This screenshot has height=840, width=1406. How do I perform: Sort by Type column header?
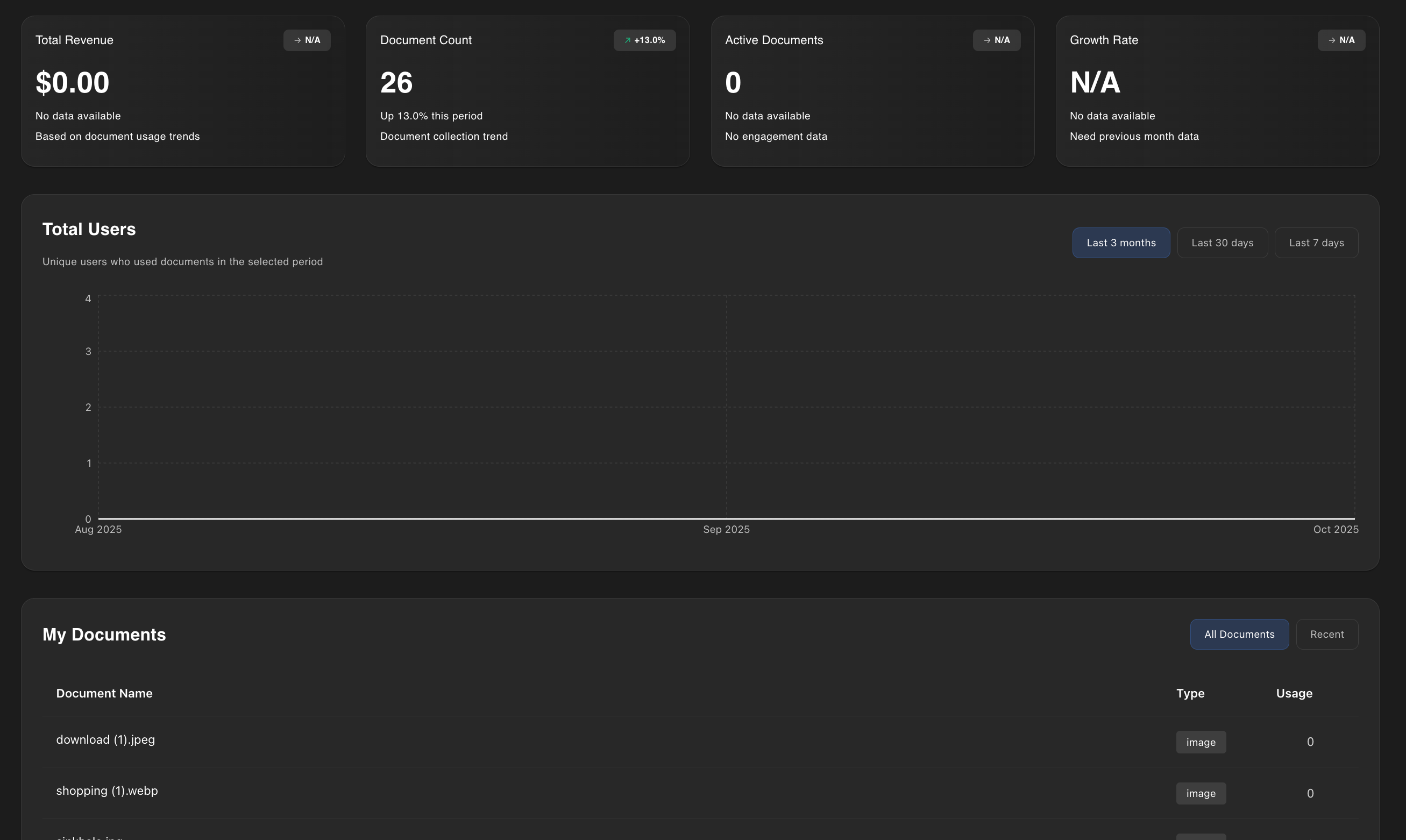1190,693
